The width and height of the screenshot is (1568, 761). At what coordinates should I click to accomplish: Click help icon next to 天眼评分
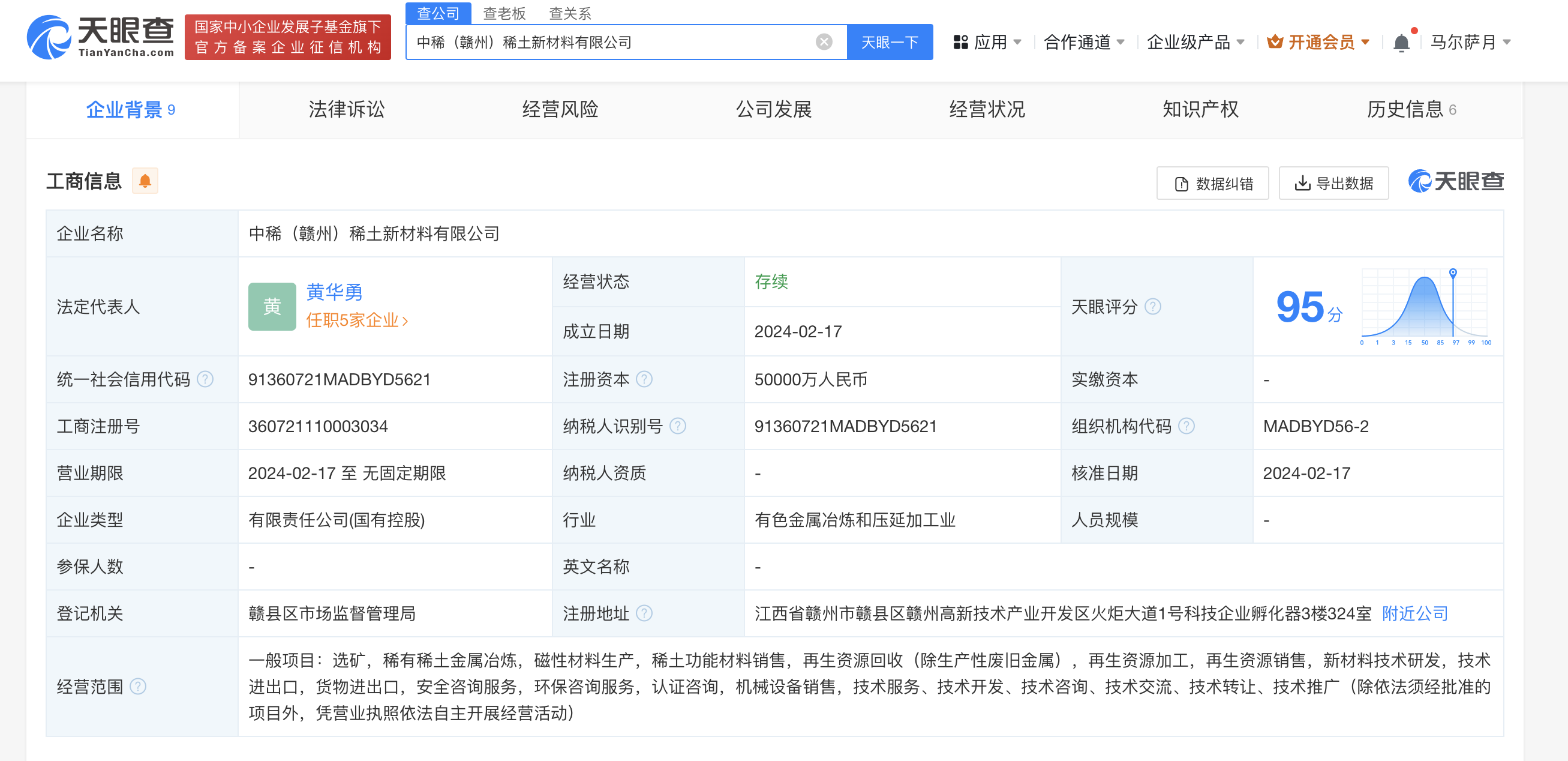[x=1152, y=306]
